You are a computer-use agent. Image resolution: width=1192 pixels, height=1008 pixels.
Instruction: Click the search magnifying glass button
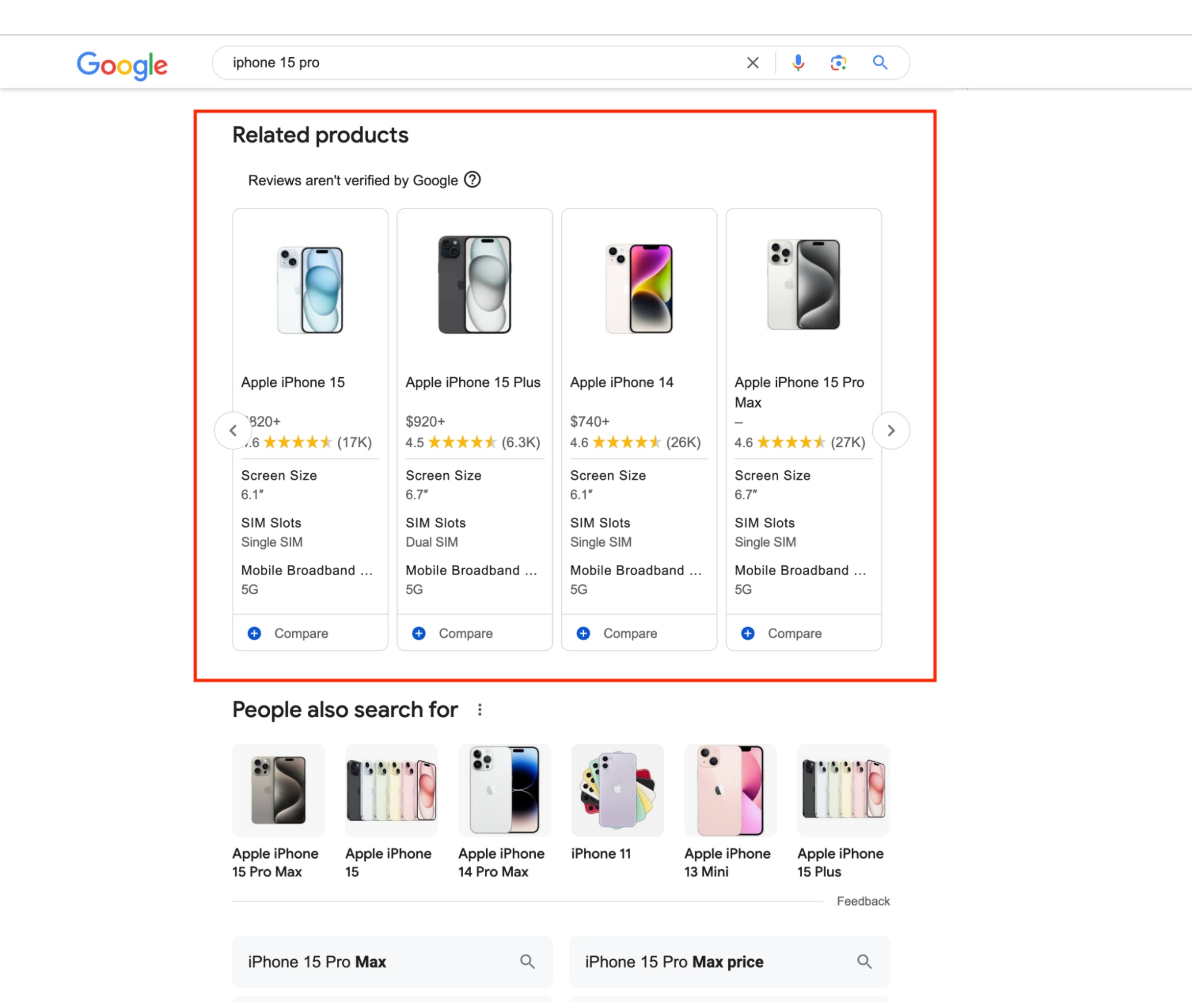point(879,62)
